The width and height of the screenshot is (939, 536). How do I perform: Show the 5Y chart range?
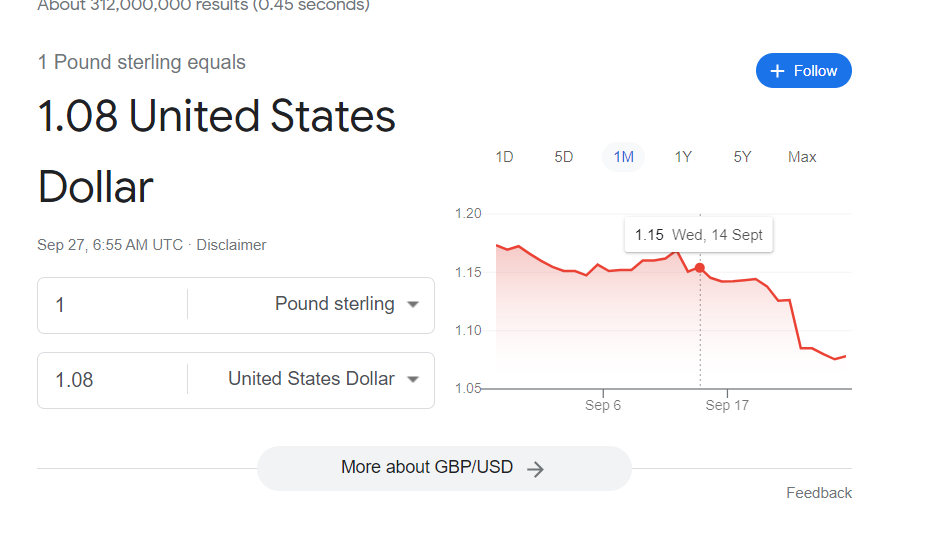[742, 157]
